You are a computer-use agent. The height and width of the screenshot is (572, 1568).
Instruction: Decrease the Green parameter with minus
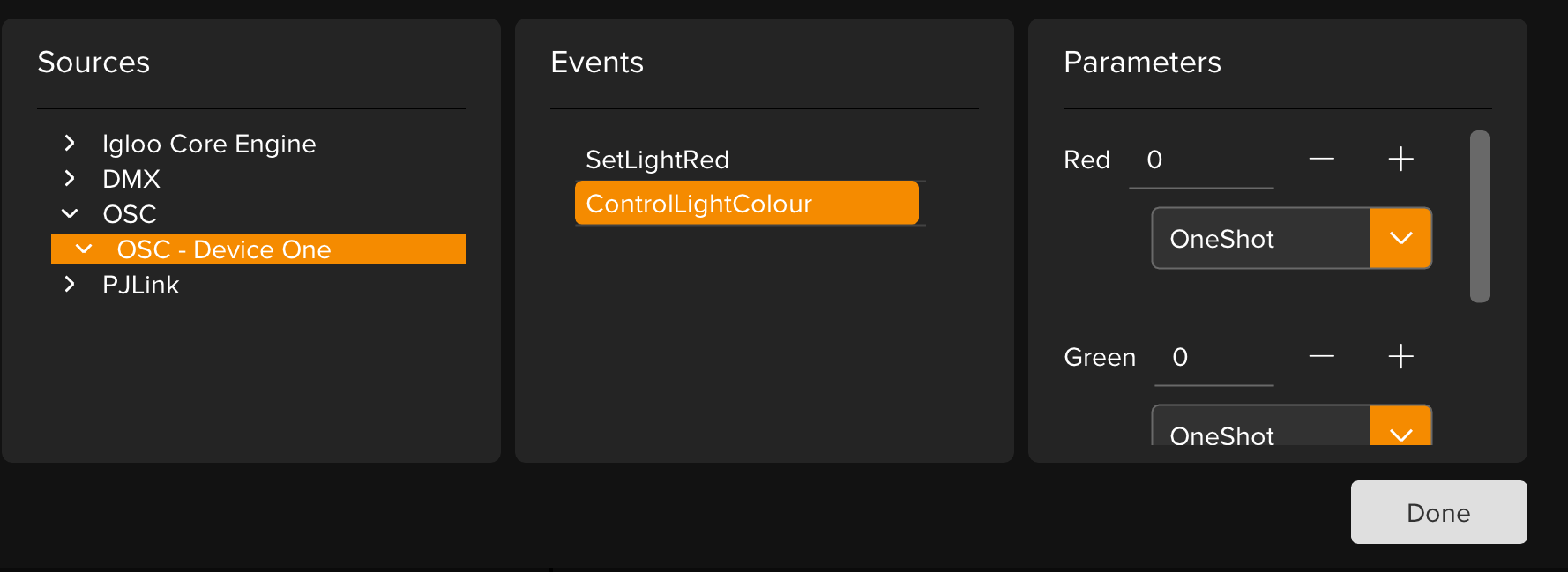click(x=1321, y=357)
